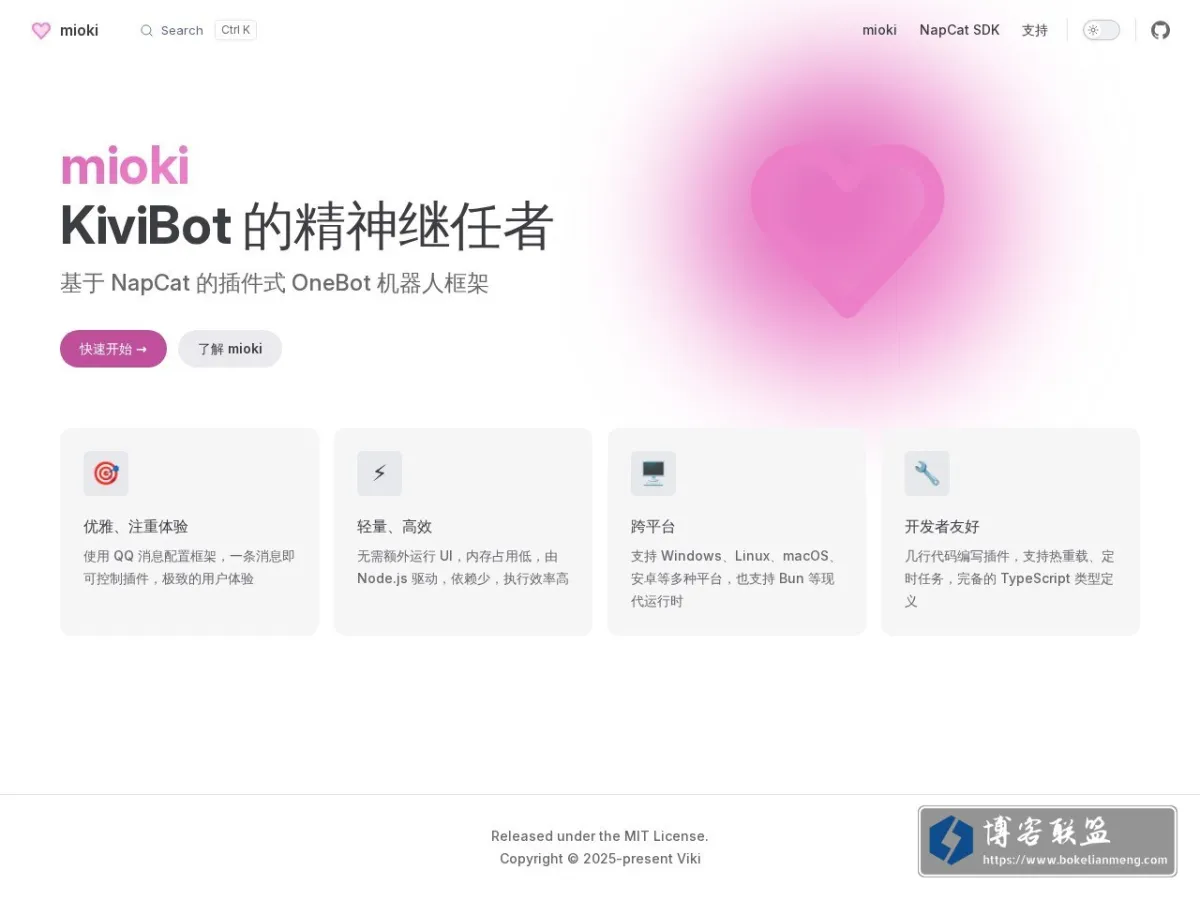The width and height of the screenshot is (1200, 900).
Task: Click the mioki site title link
Action: 79,30
